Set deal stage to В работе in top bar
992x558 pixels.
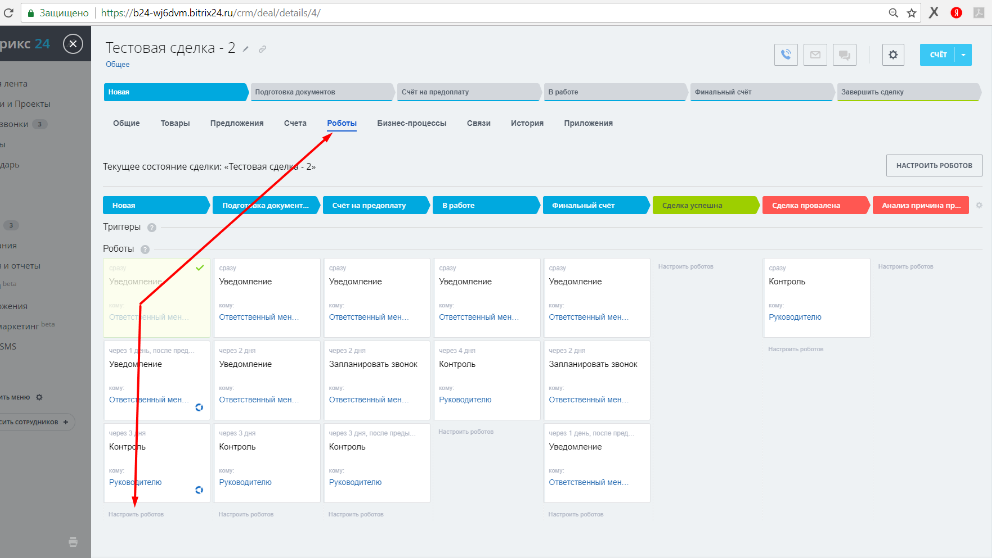[616, 92]
